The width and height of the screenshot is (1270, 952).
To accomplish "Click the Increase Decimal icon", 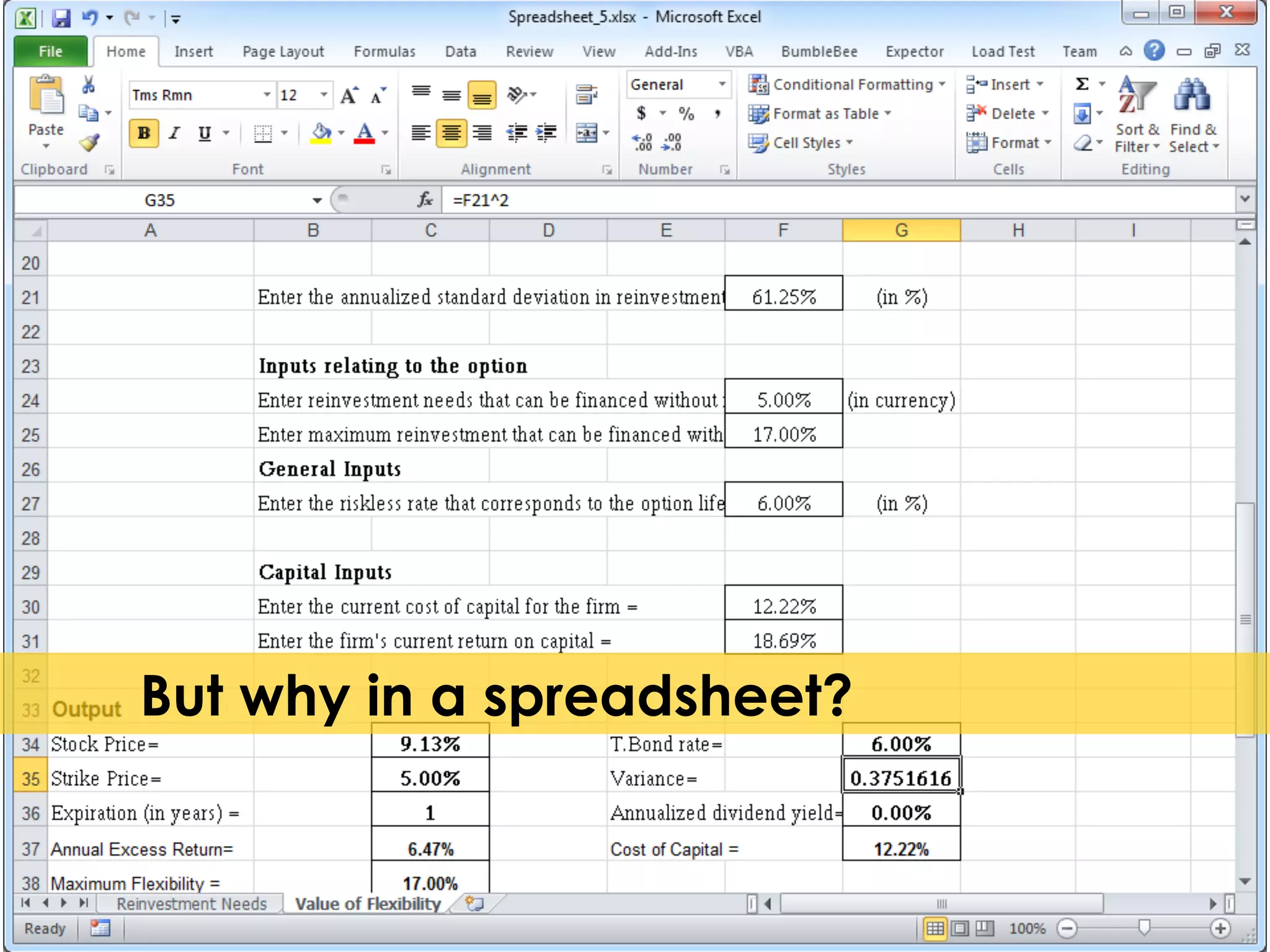I will click(642, 143).
